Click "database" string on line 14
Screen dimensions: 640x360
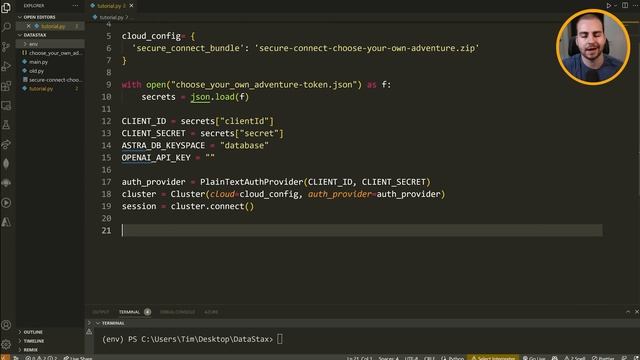[244, 146]
